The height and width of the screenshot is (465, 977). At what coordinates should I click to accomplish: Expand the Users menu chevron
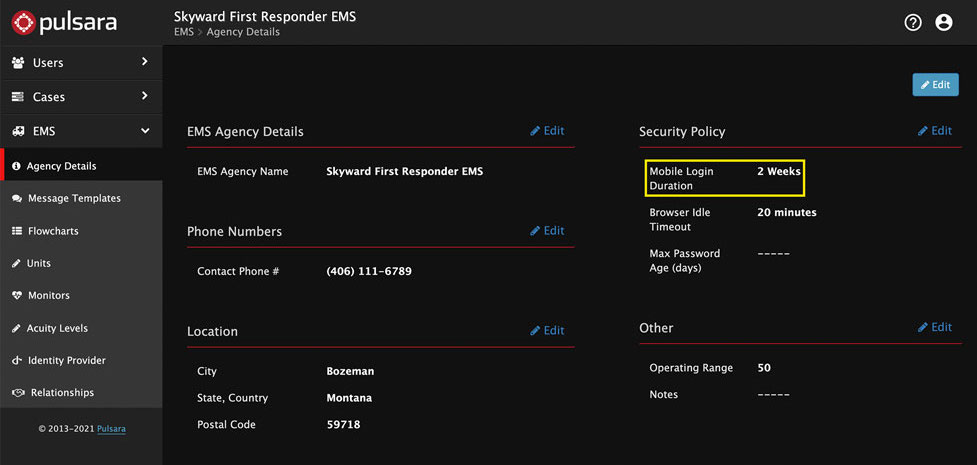(x=145, y=62)
